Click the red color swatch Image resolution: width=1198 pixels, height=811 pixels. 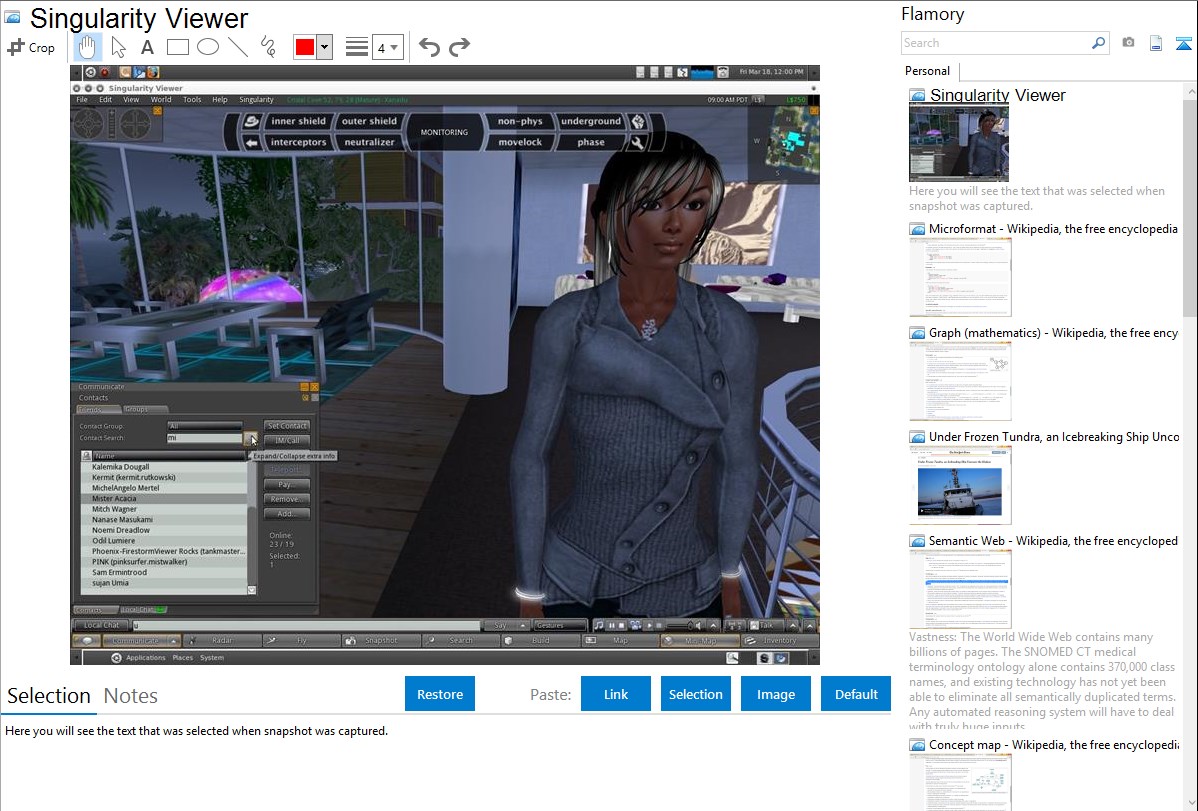(x=305, y=47)
